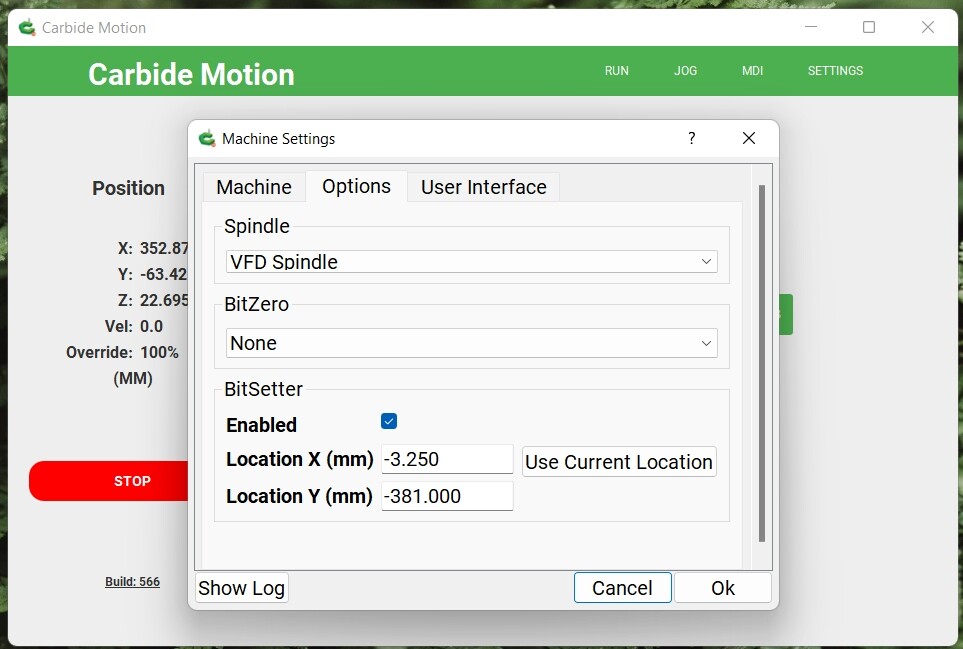This screenshot has width=963, height=649.
Task: Confirm settings with Ok button
Action: tap(723, 588)
